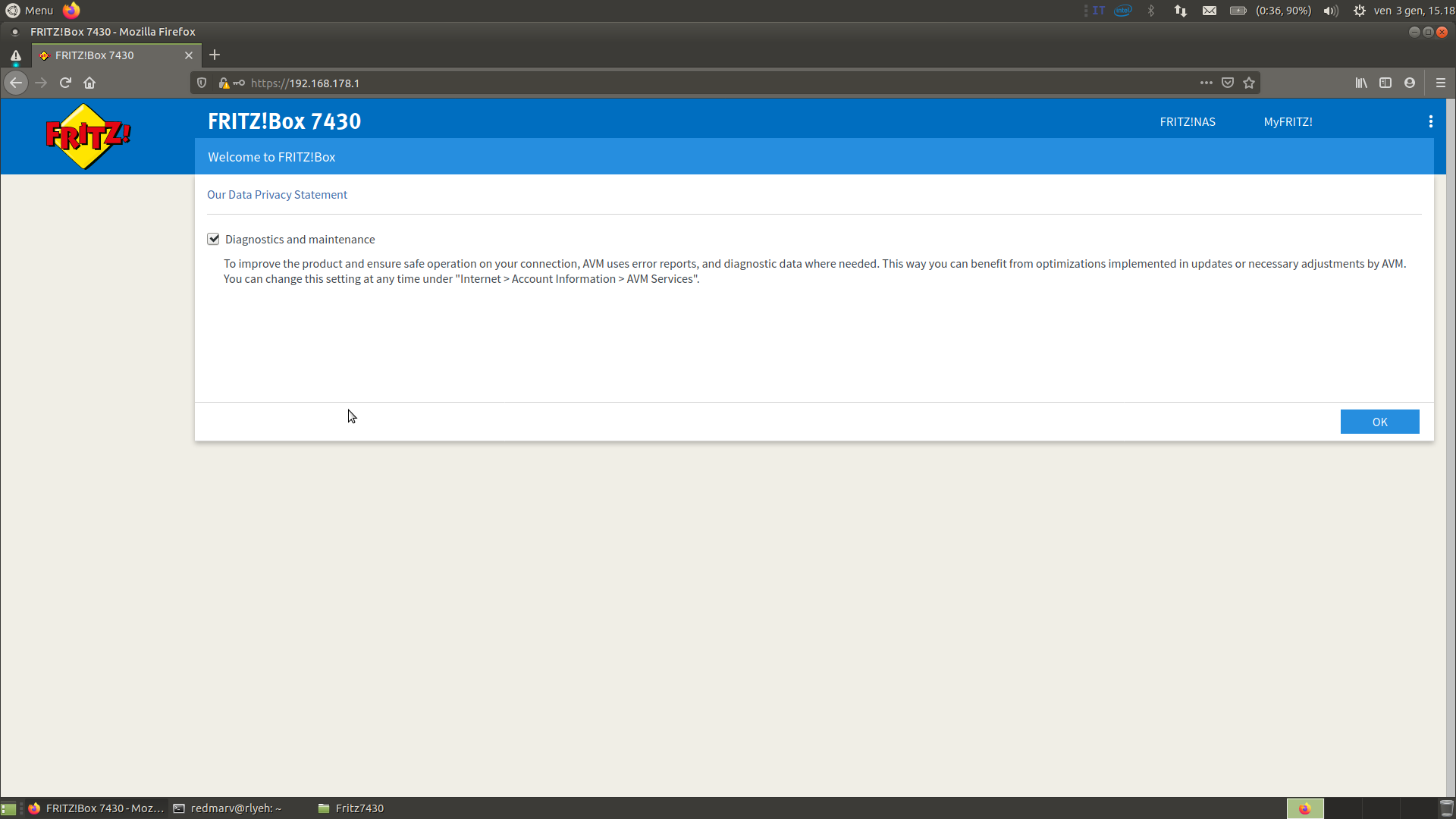The width and height of the screenshot is (1456, 819).
Task: Click the Welcome to FRITZ!Box heading
Action: [x=271, y=157]
